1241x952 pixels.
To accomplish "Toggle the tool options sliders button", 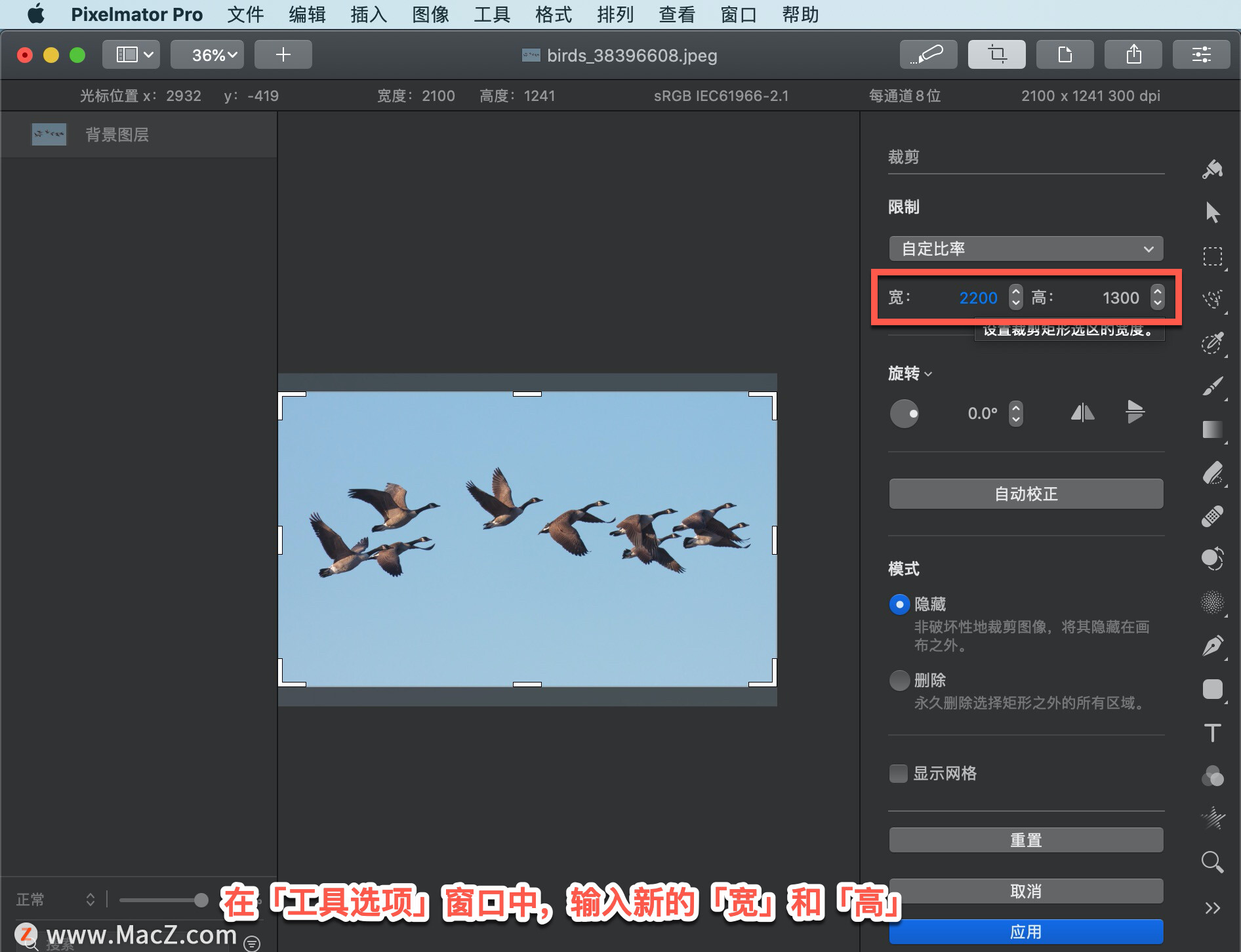I will pos(1201,54).
